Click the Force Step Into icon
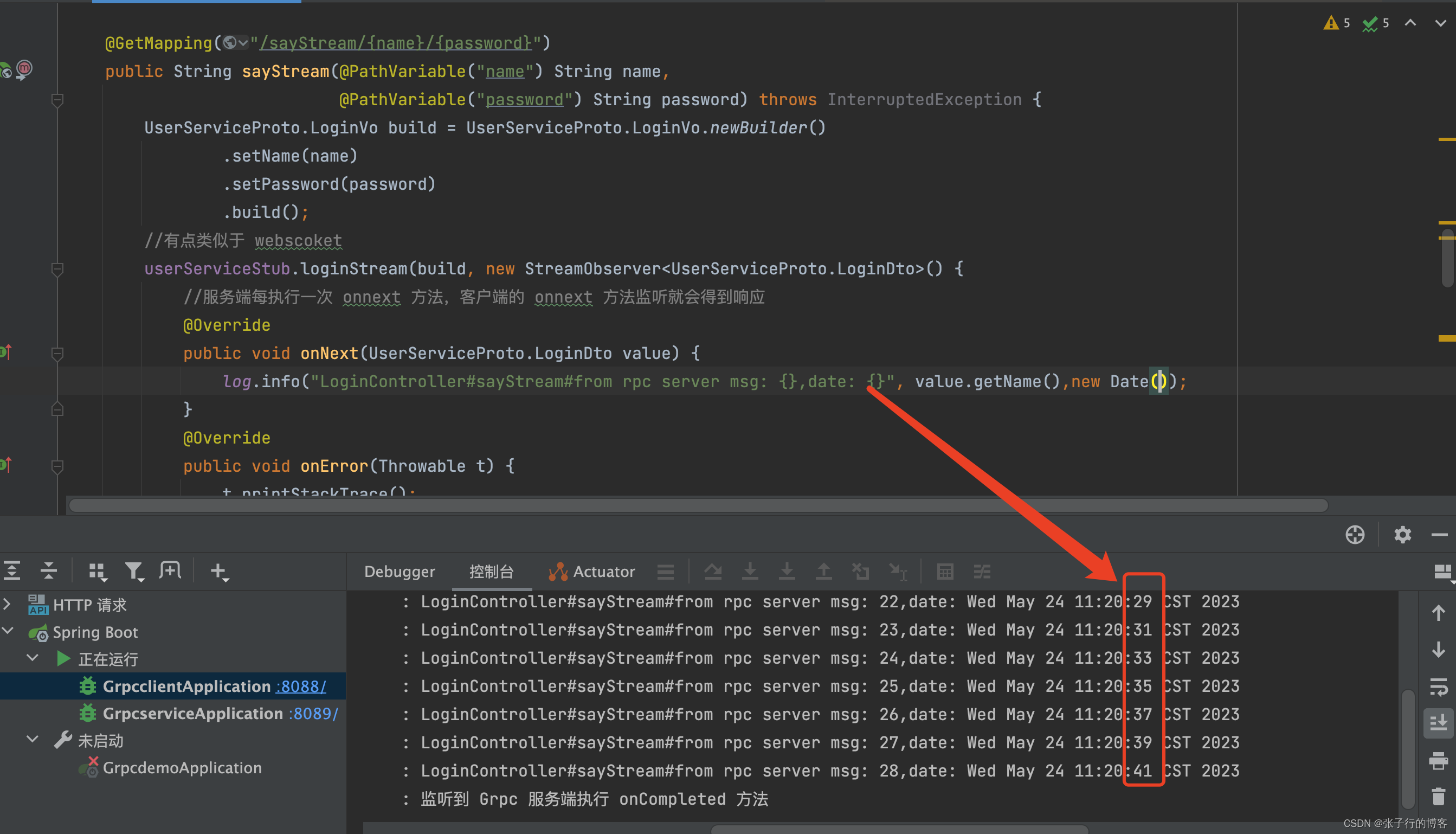Image resolution: width=1456 pixels, height=834 pixels. [787, 572]
